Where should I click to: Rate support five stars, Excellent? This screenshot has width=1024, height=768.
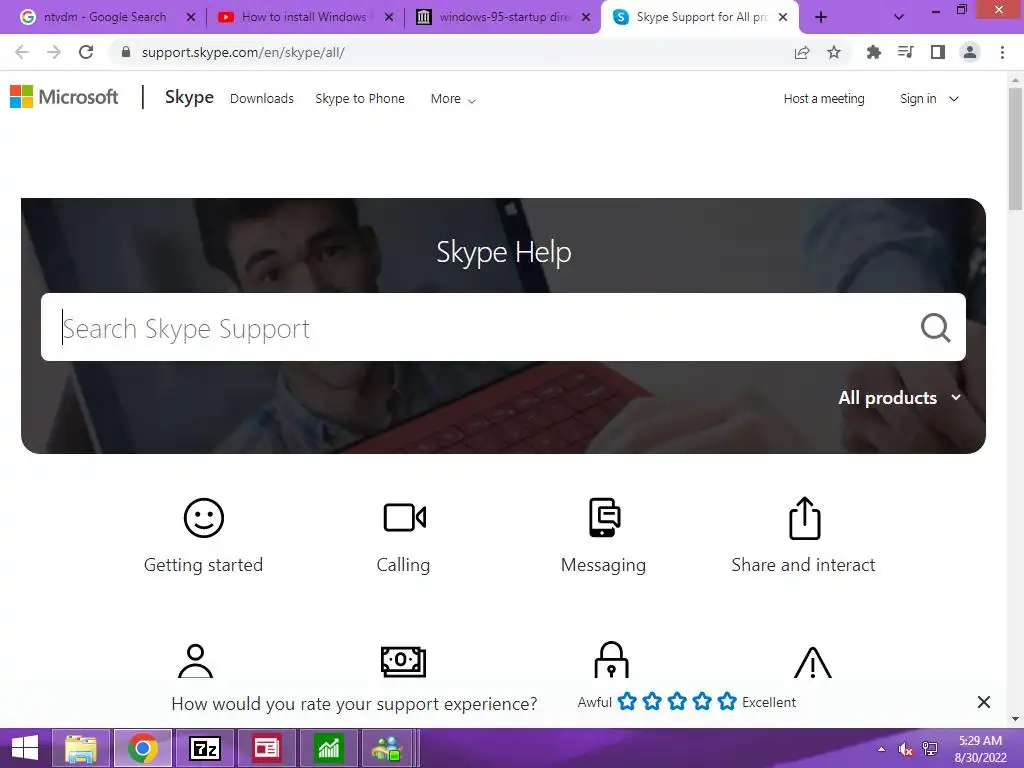click(x=727, y=701)
